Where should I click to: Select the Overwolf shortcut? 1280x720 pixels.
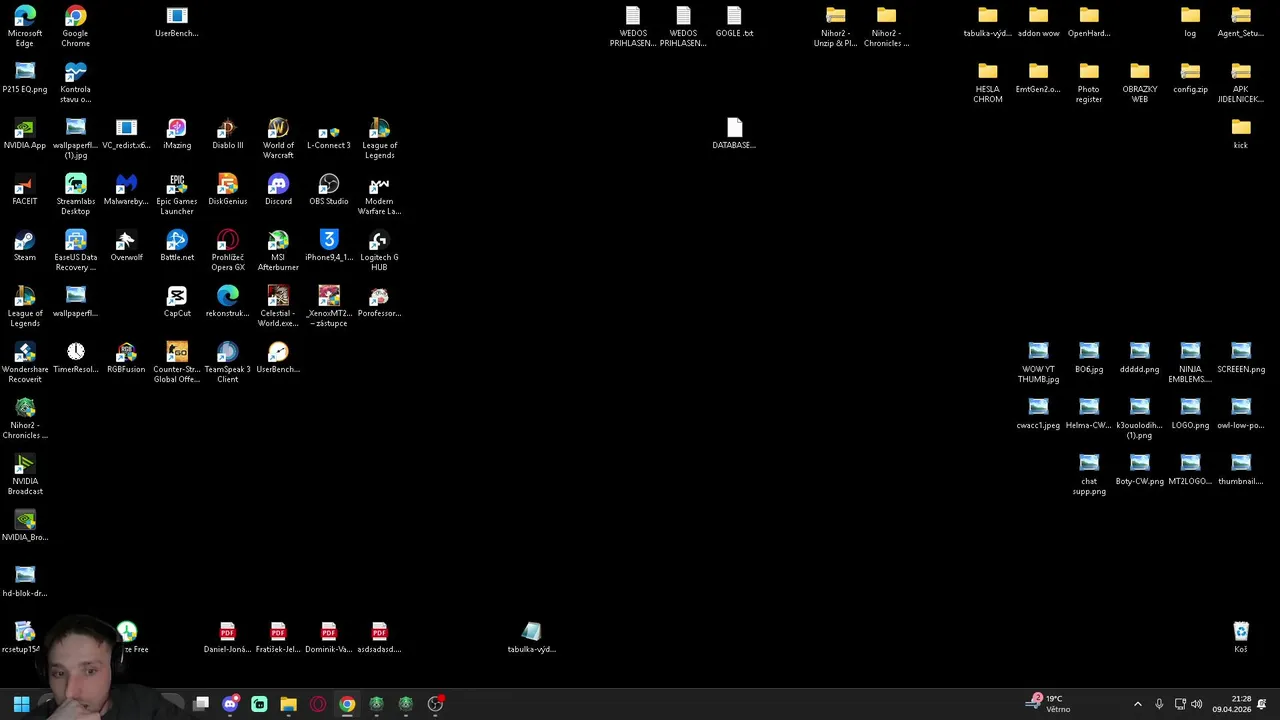126,247
